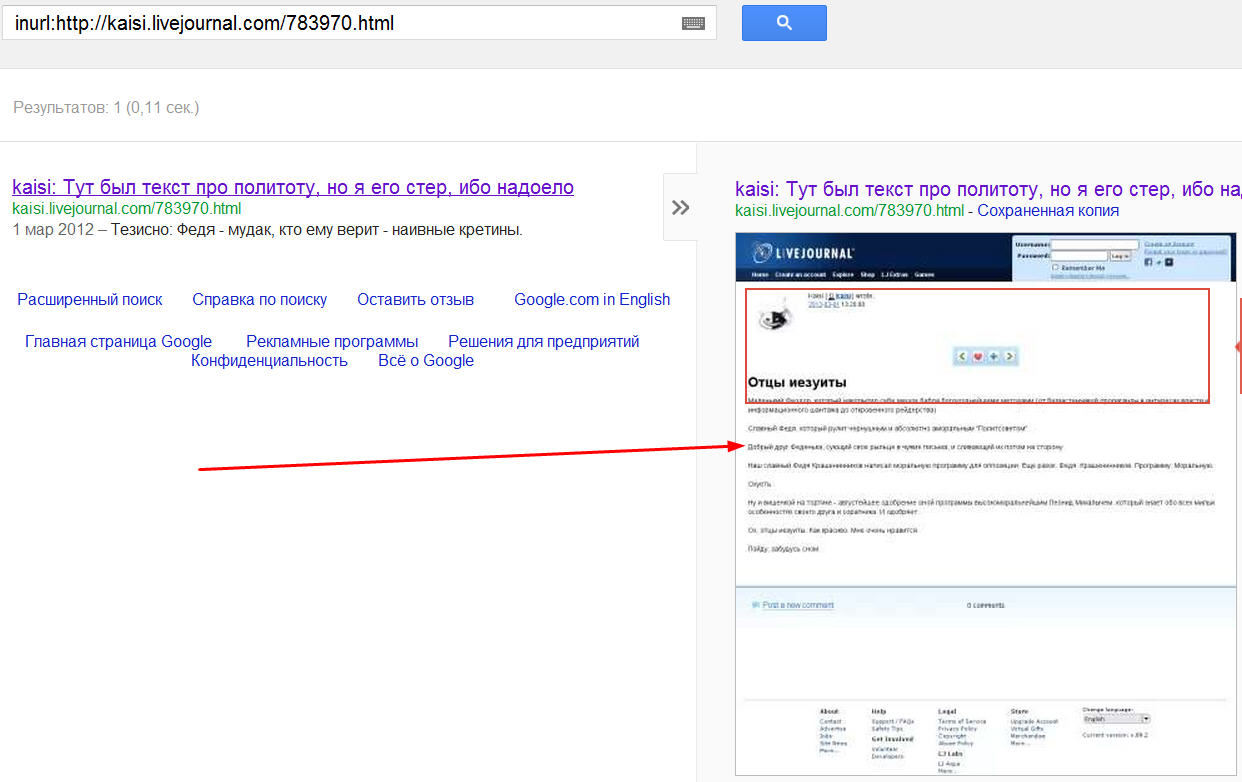
Task: Open "Решения для предприятий" link
Action: 544,341
